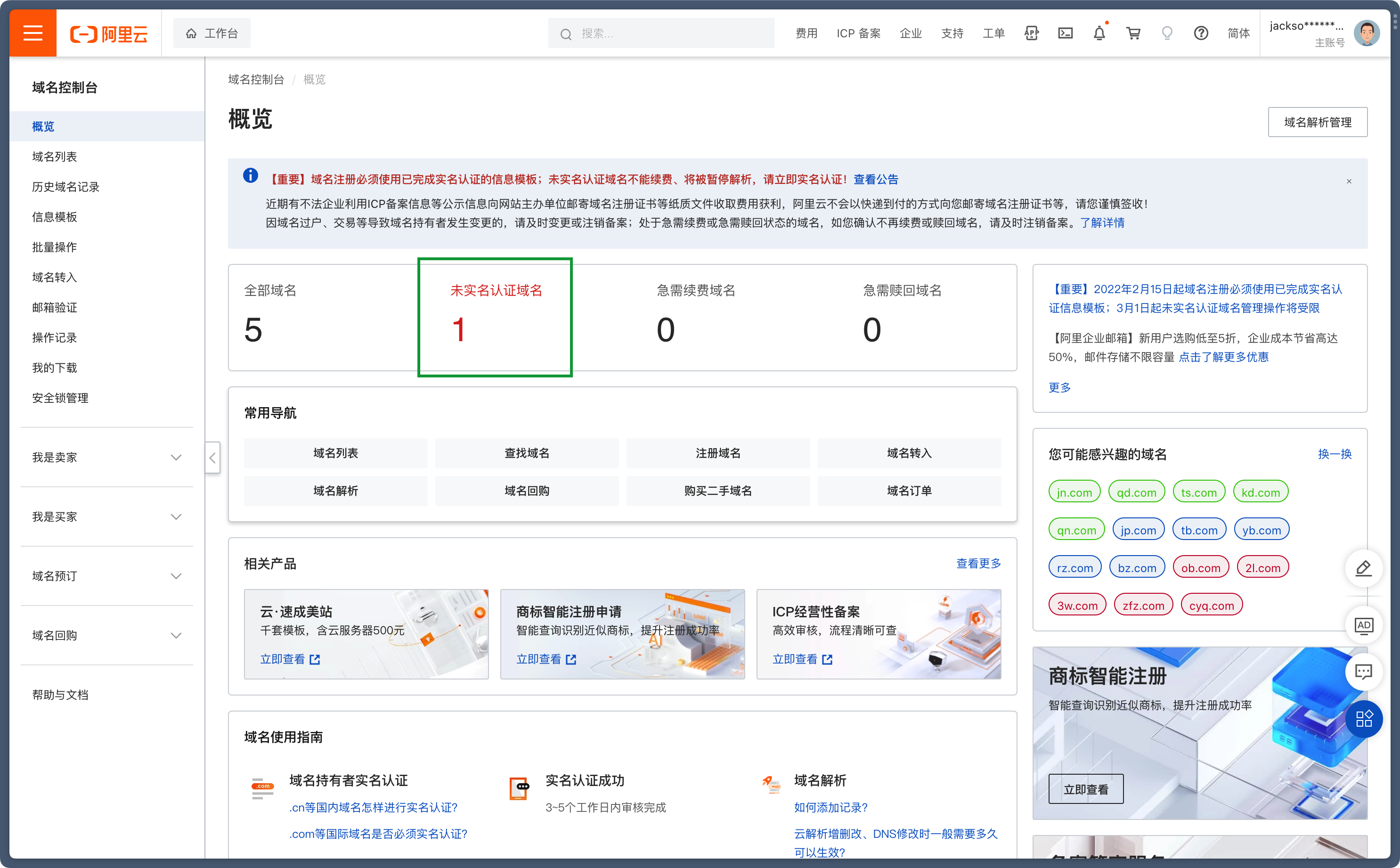Click the jn.com domain suggestion tag
This screenshot has width=1400, height=868.
pos(1074,492)
